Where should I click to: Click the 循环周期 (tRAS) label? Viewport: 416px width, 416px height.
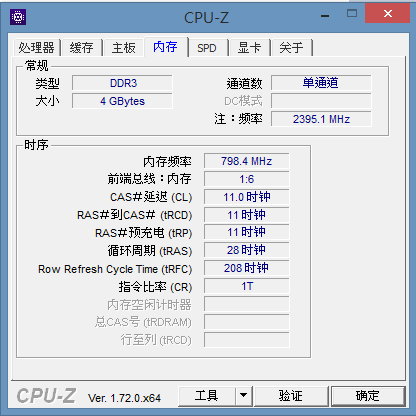click(x=150, y=251)
